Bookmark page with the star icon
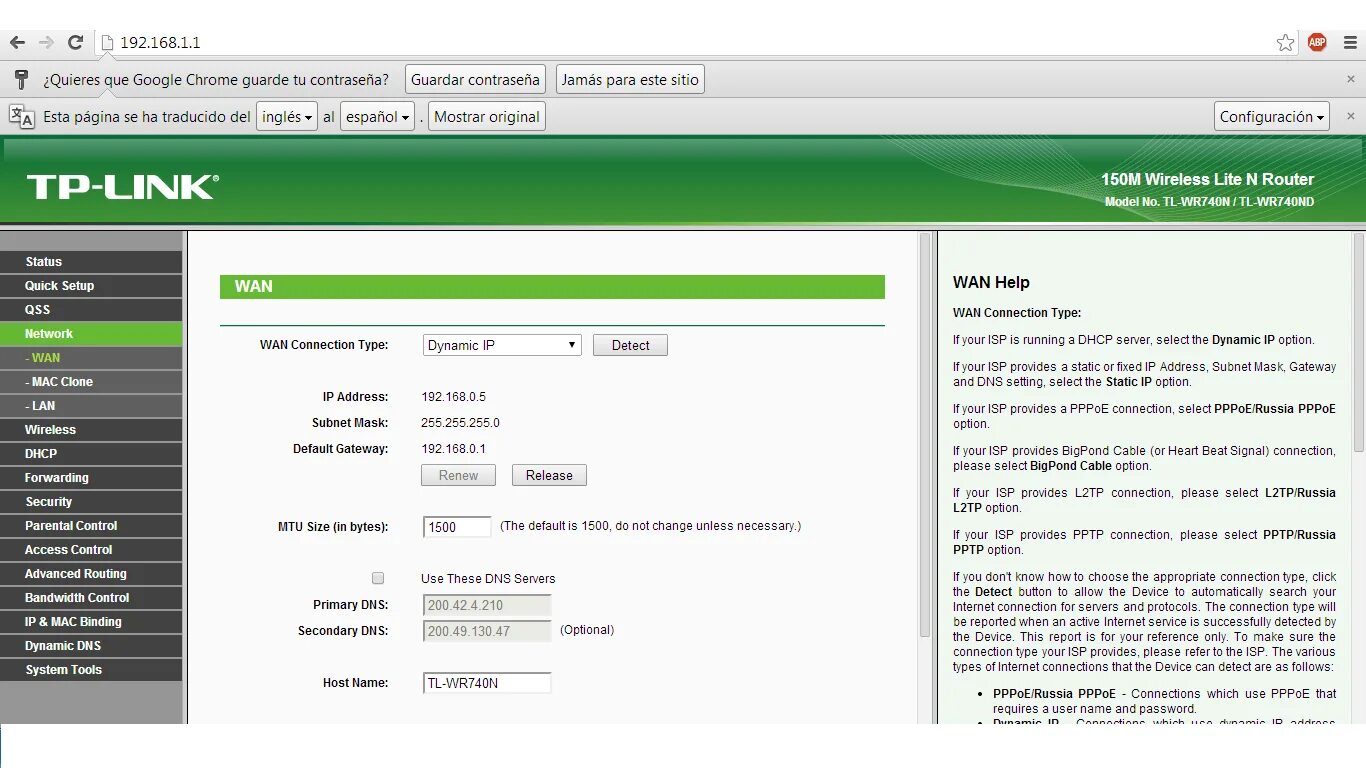This screenshot has width=1366, height=768. tap(1286, 42)
